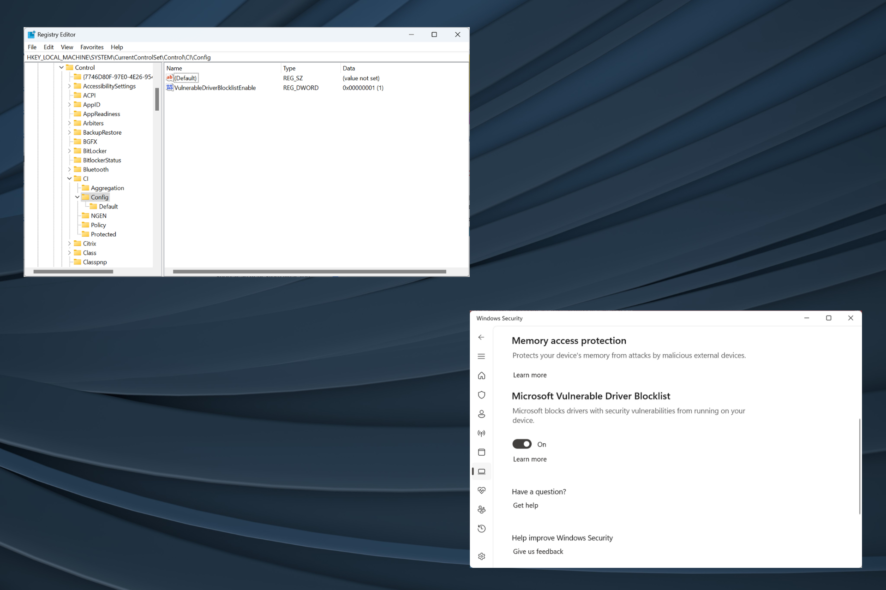Select the VulnerableDriverBlocklistEnable DWORD icon
Viewport: 886px width, 590px height.
[x=170, y=88]
